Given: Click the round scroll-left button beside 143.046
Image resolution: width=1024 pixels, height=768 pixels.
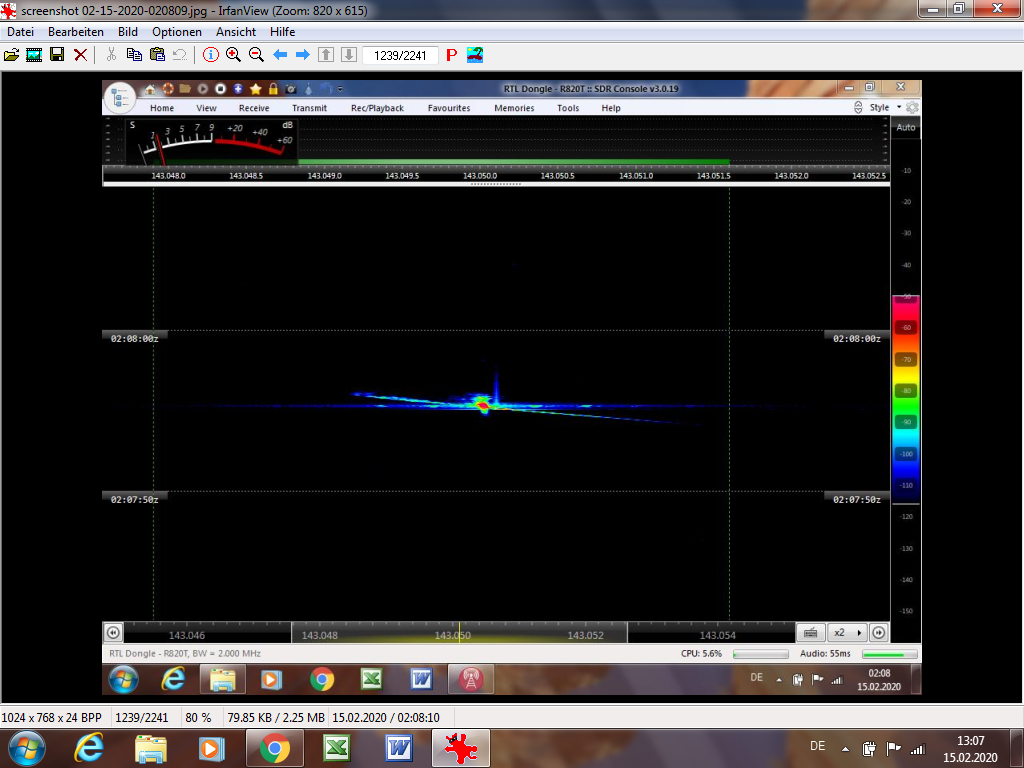Looking at the screenshot, I should [114, 632].
